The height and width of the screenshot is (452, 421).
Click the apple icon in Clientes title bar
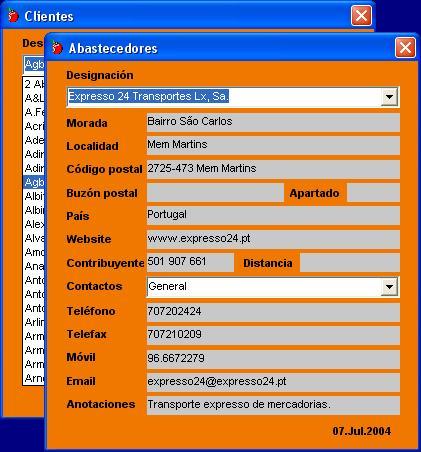click(x=13, y=16)
